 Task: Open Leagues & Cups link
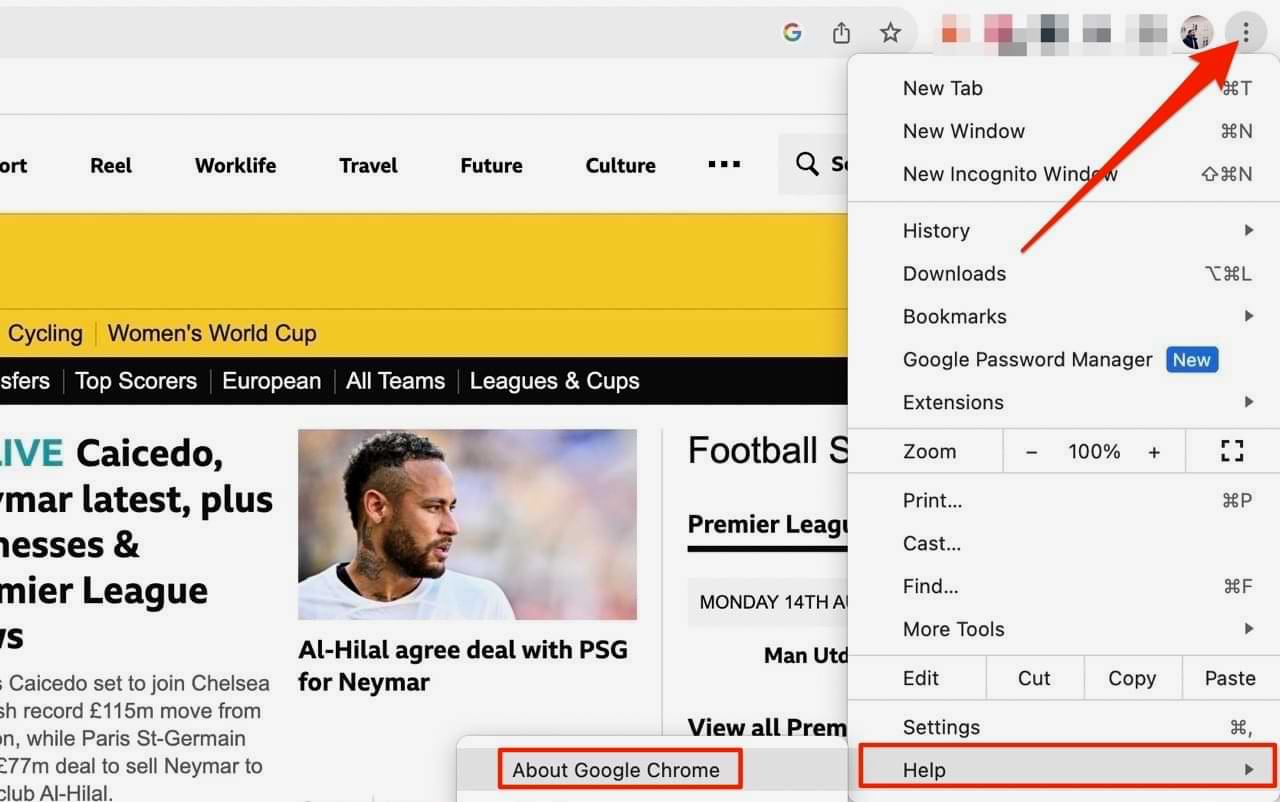[554, 381]
